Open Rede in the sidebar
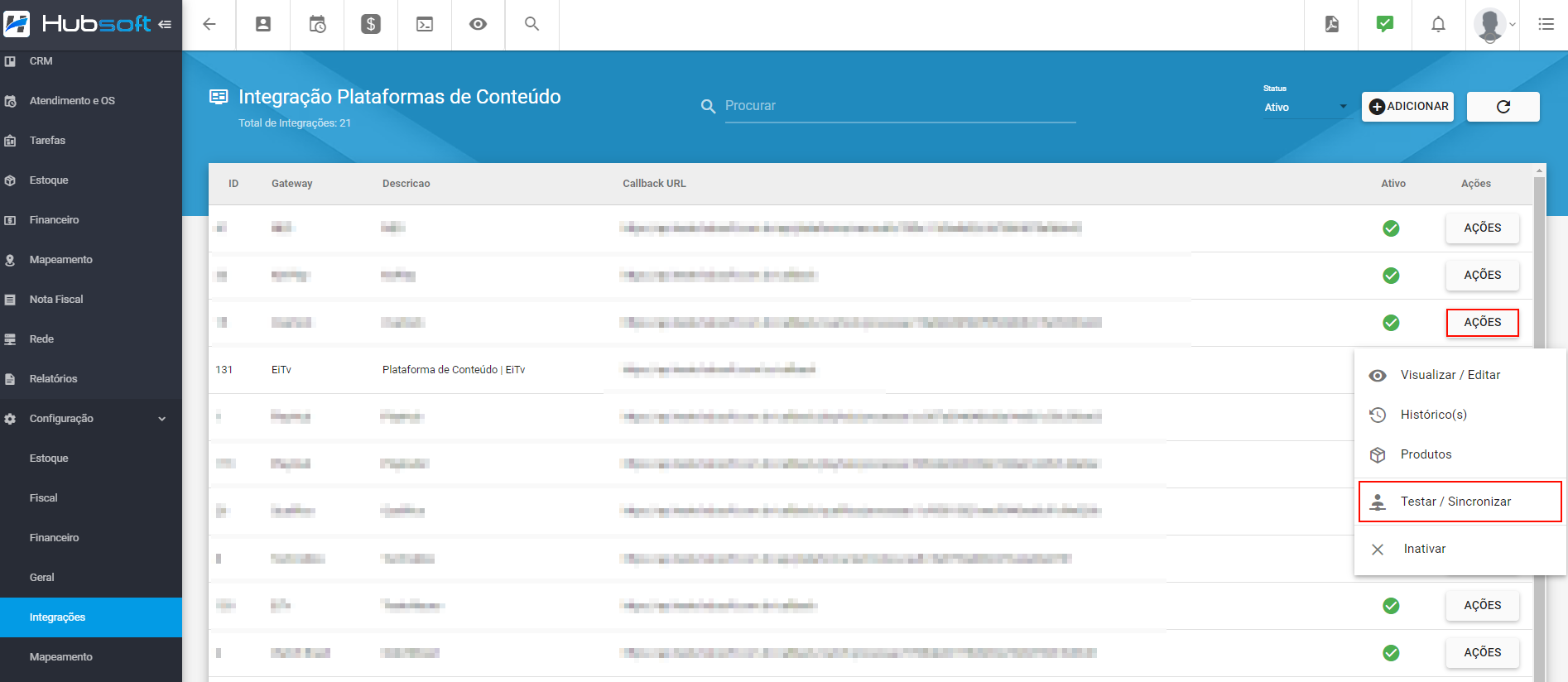The image size is (1568, 682). [x=91, y=339]
